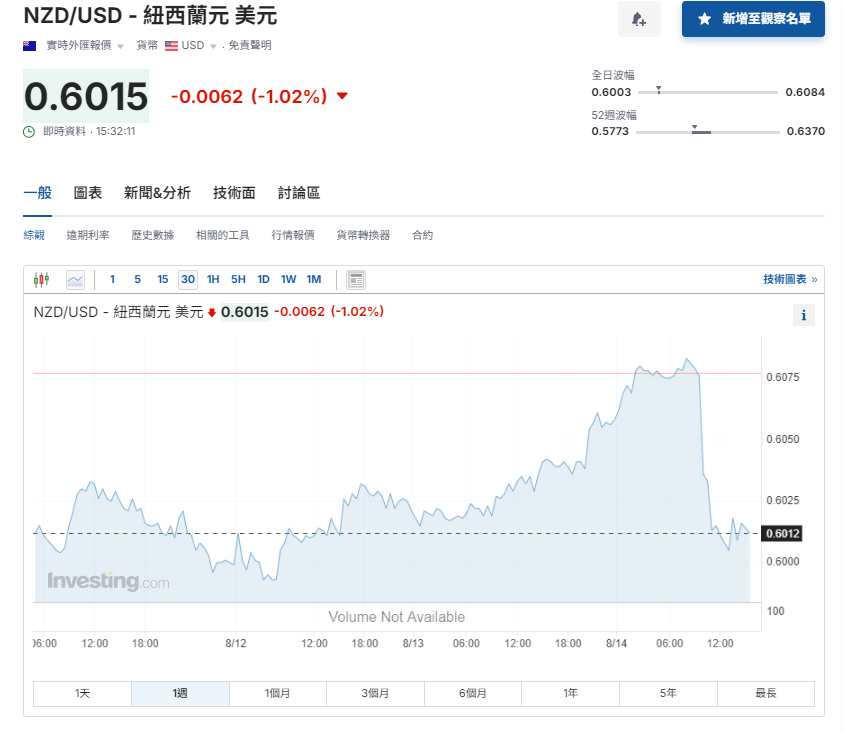Switch chart period to 1天
Viewport: 844px width, 734px height.
coord(82,693)
